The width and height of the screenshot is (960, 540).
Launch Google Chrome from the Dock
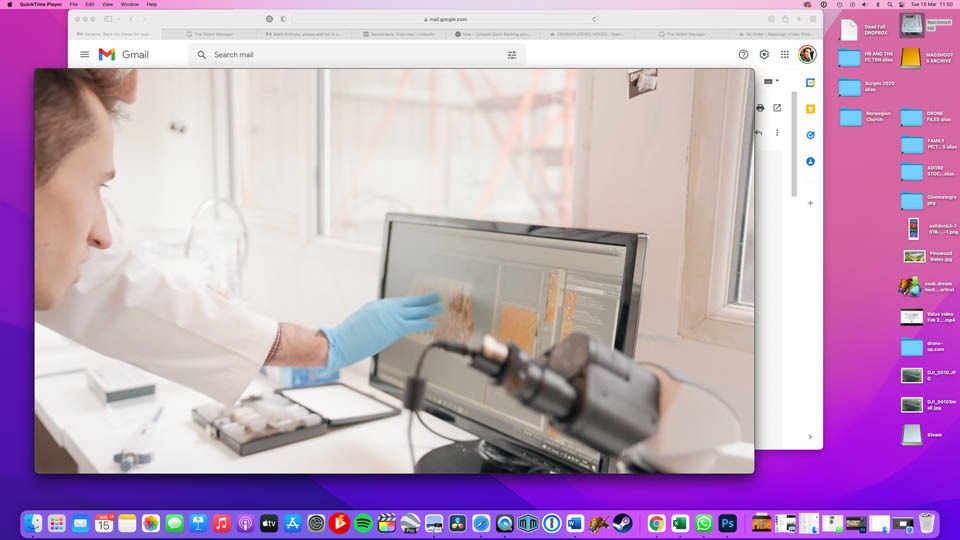point(656,523)
